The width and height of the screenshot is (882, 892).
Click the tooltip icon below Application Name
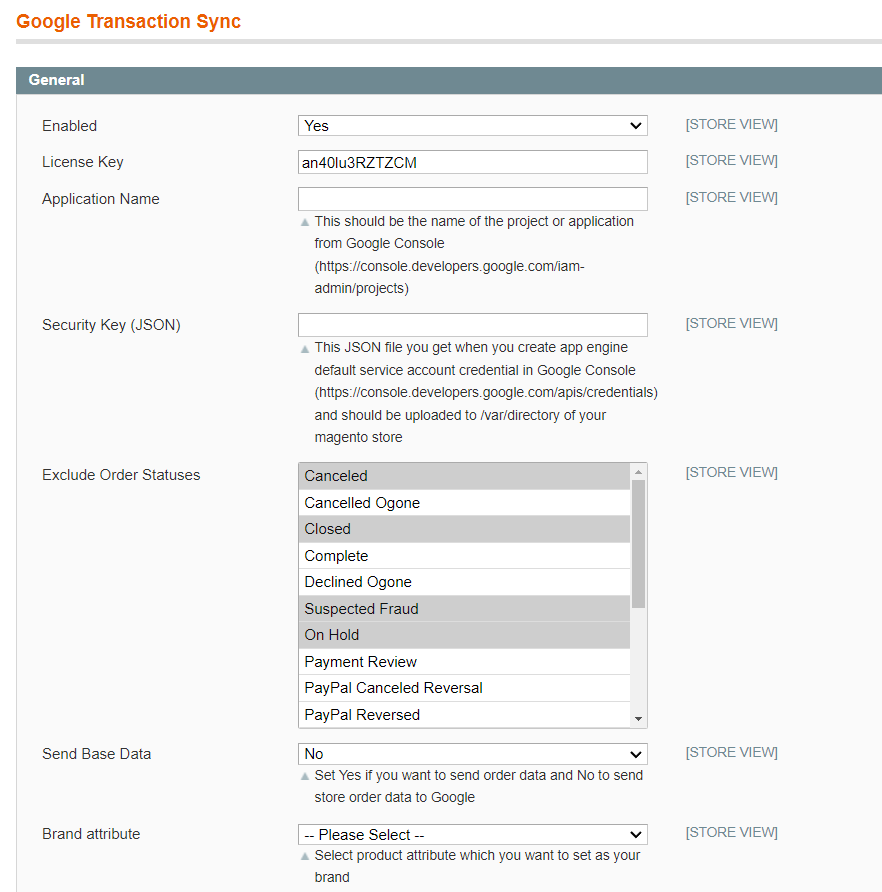click(x=305, y=221)
